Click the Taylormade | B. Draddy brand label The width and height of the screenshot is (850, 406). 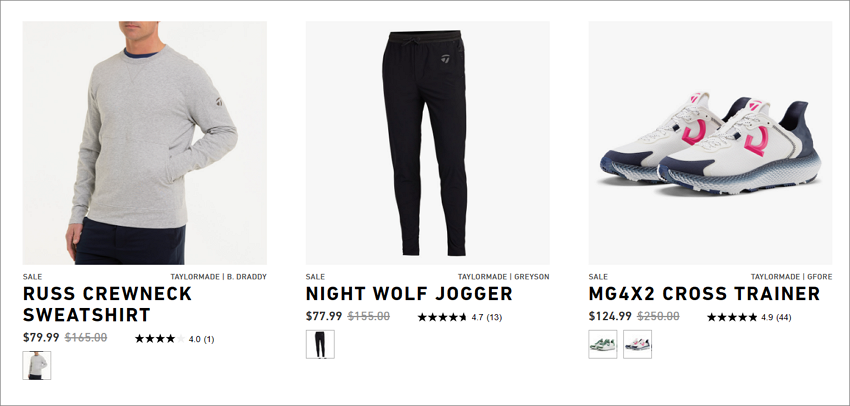click(218, 276)
